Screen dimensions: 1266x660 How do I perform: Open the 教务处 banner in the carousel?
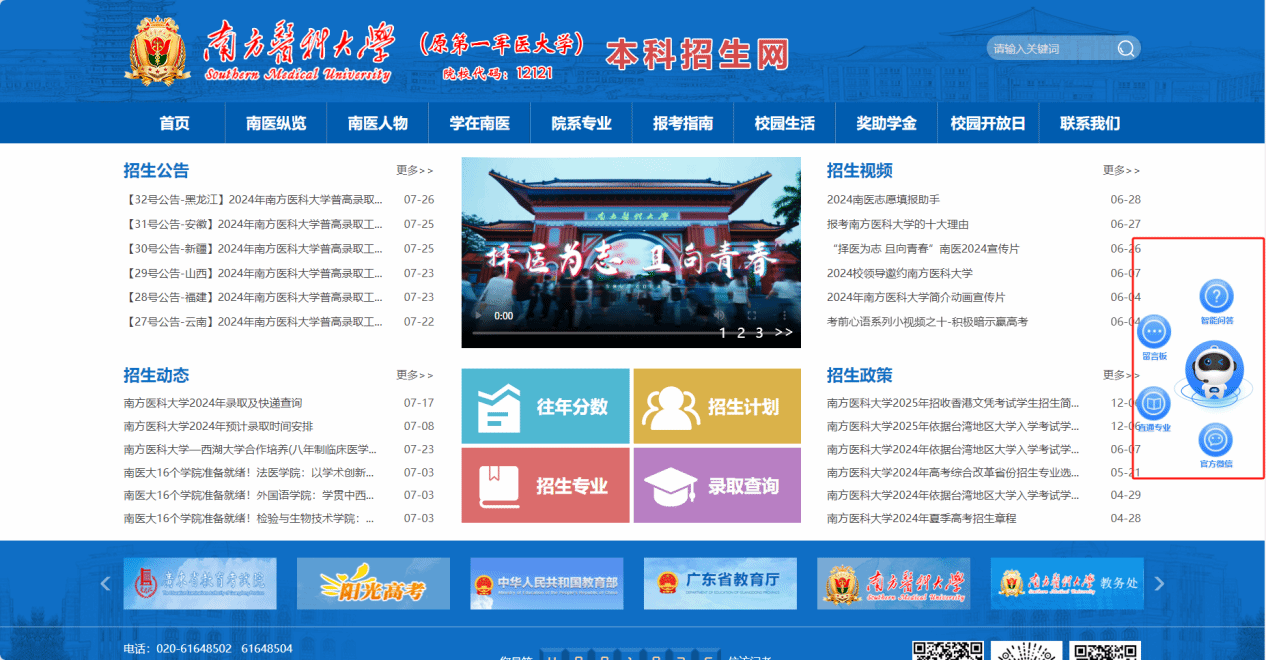1067,584
